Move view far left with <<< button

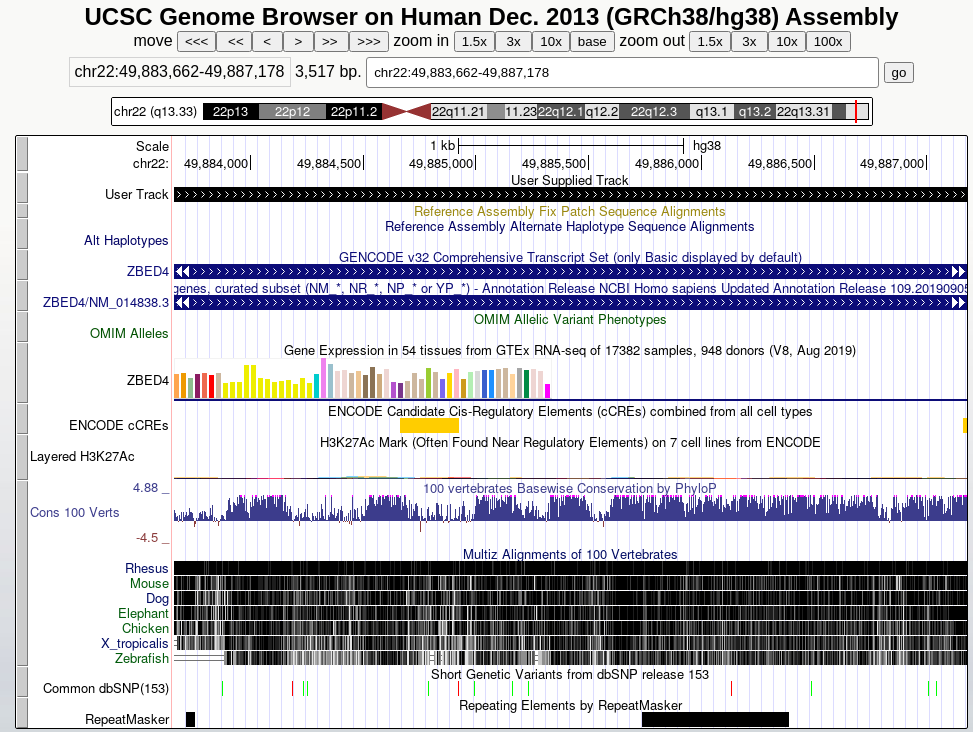click(x=197, y=42)
